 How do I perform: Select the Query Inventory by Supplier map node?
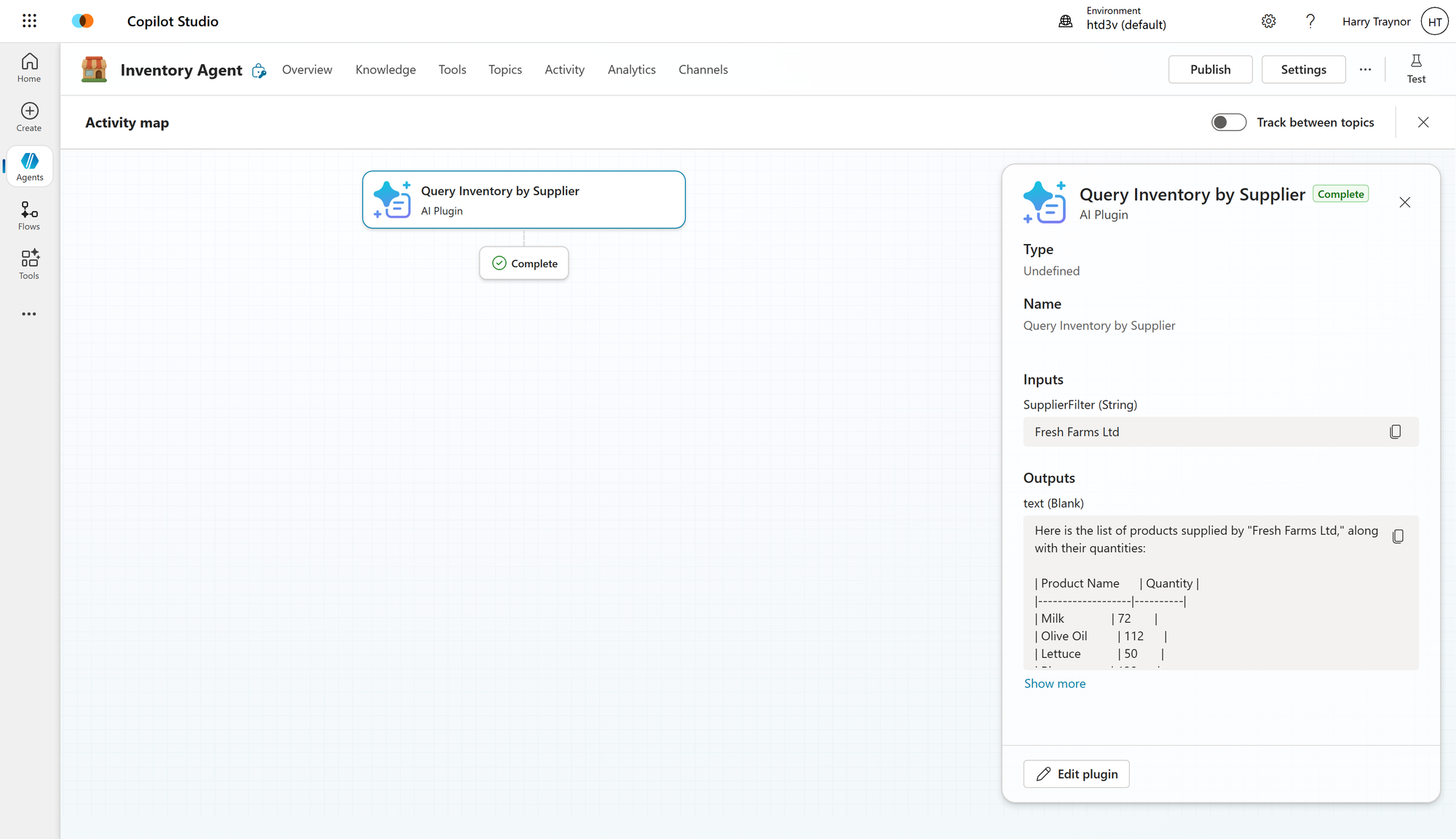pos(524,200)
